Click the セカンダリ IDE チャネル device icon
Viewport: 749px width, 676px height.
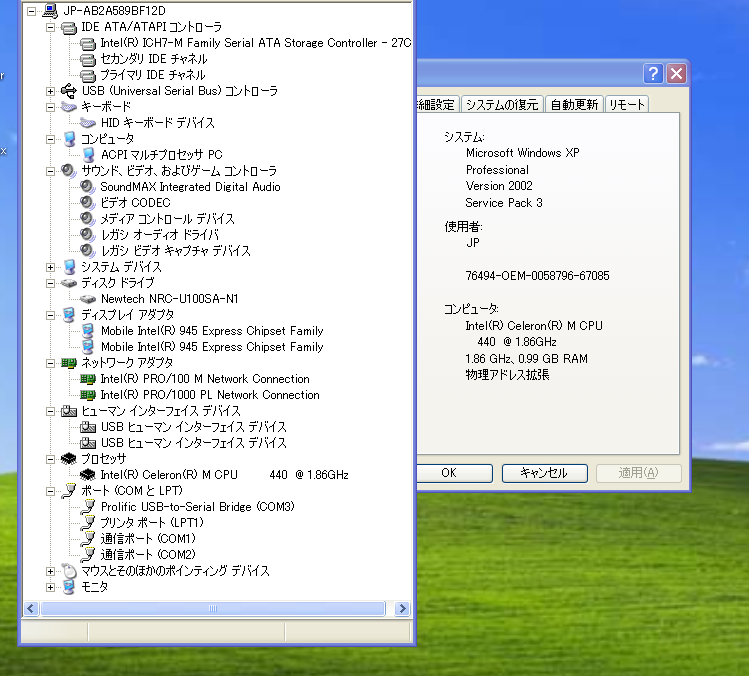(88, 59)
